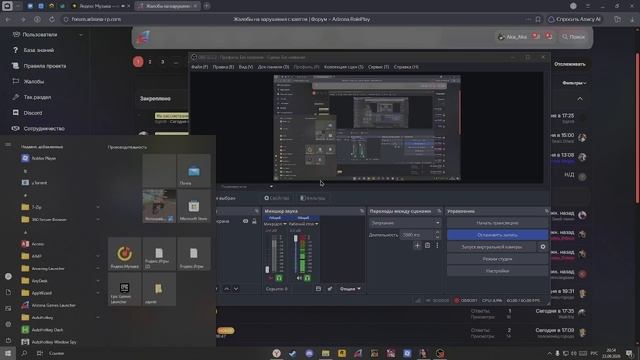Open the Pictures icon in Start menu rail

click(8, 308)
